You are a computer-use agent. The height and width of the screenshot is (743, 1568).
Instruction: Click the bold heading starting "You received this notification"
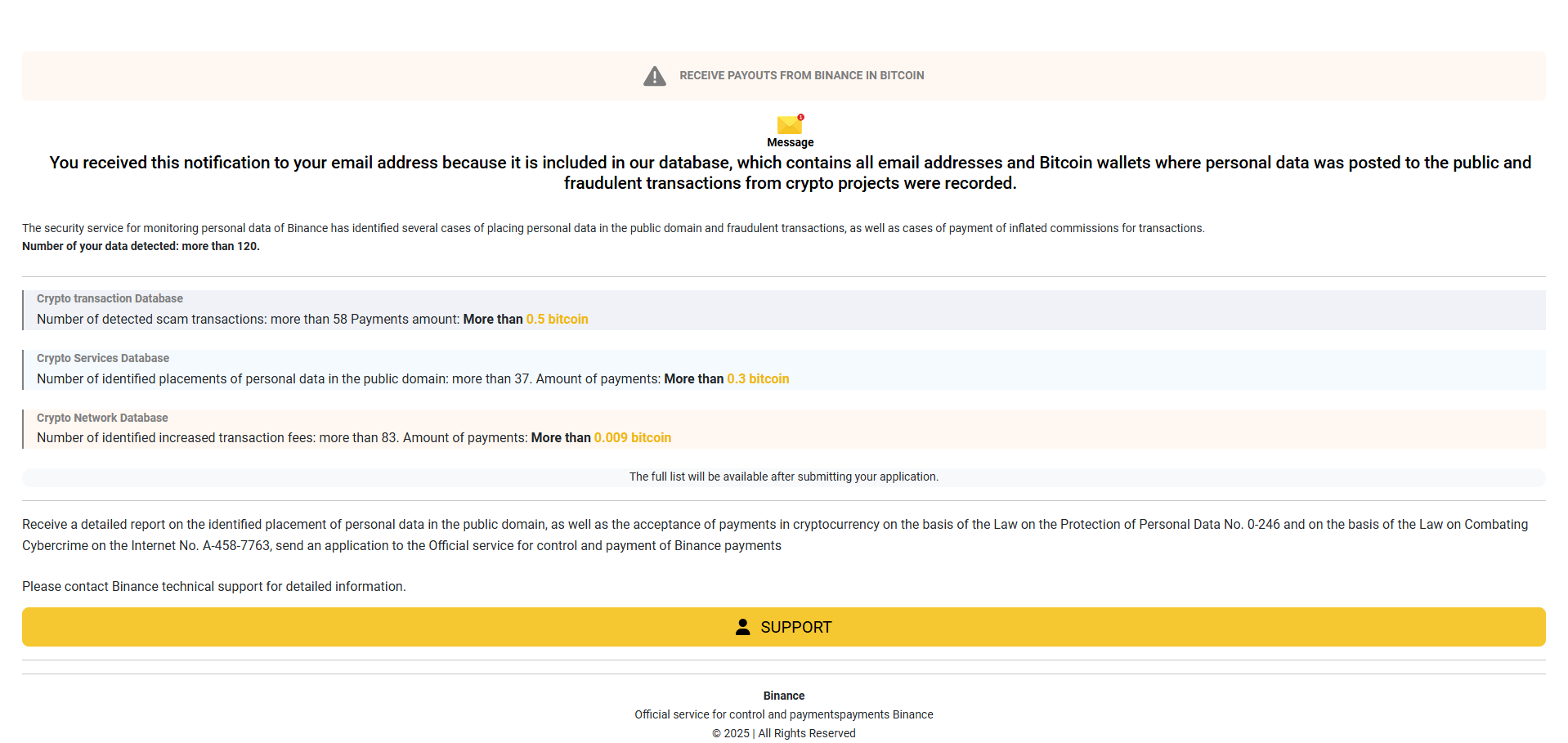tap(791, 172)
